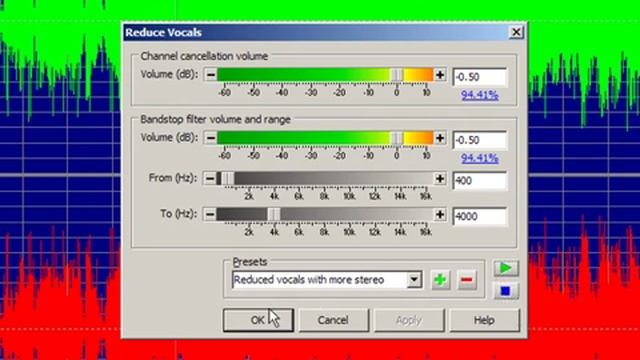This screenshot has width=640, height=360.
Task: Decrease To (Hz) with minus button
Action: point(210,214)
